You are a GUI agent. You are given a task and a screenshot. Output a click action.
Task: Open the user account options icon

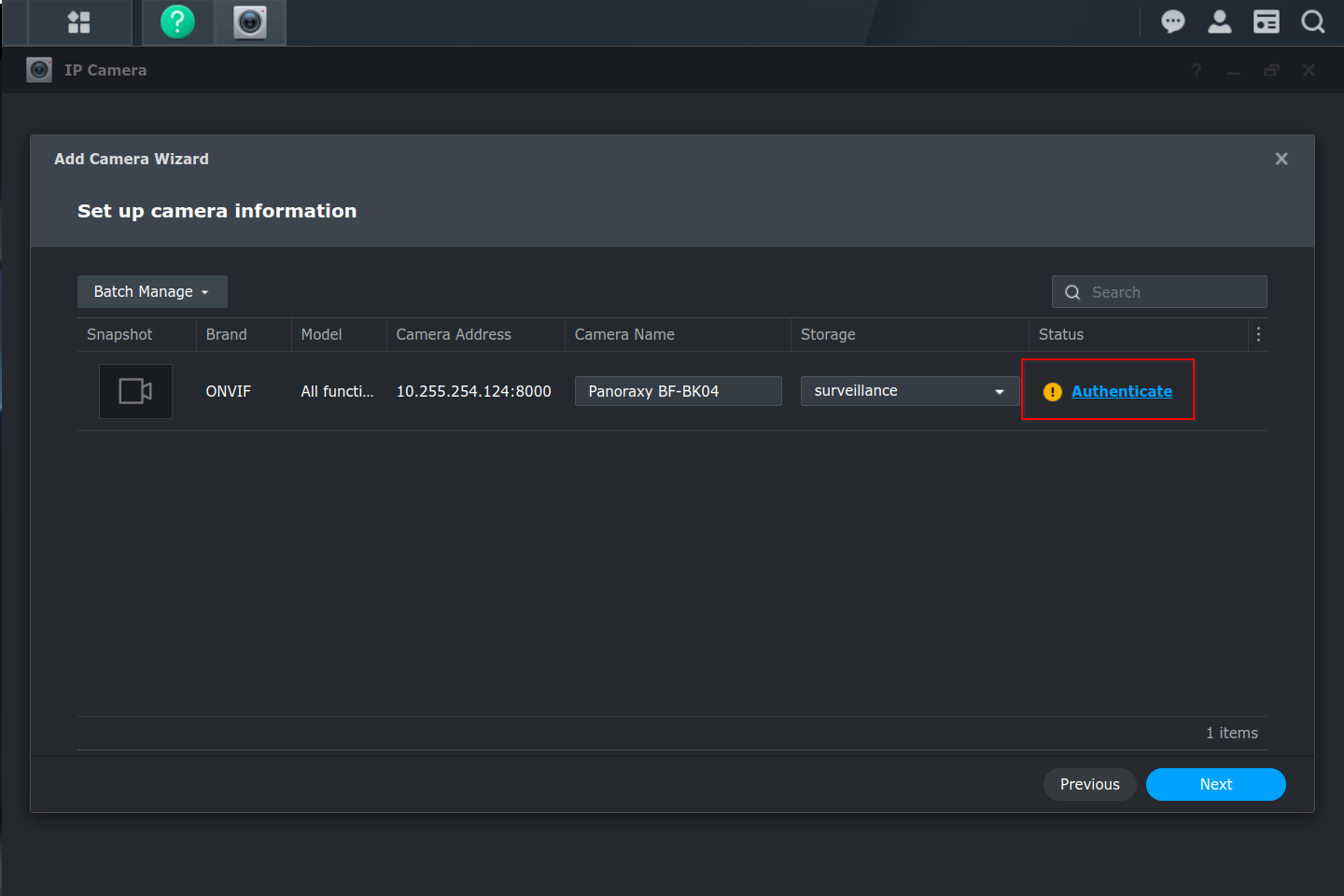pos(1219,21)
